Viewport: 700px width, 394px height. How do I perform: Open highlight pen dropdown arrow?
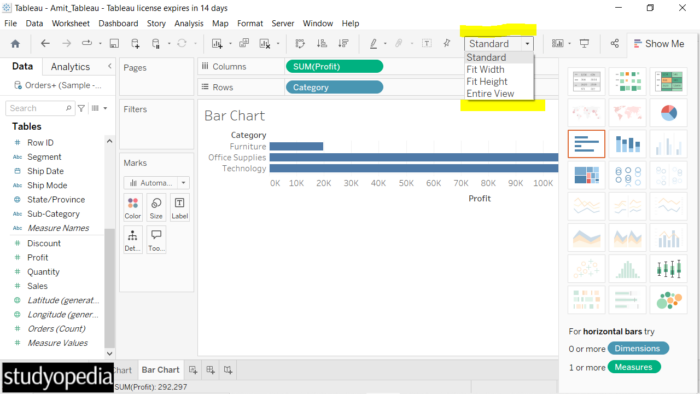point(385,44)
